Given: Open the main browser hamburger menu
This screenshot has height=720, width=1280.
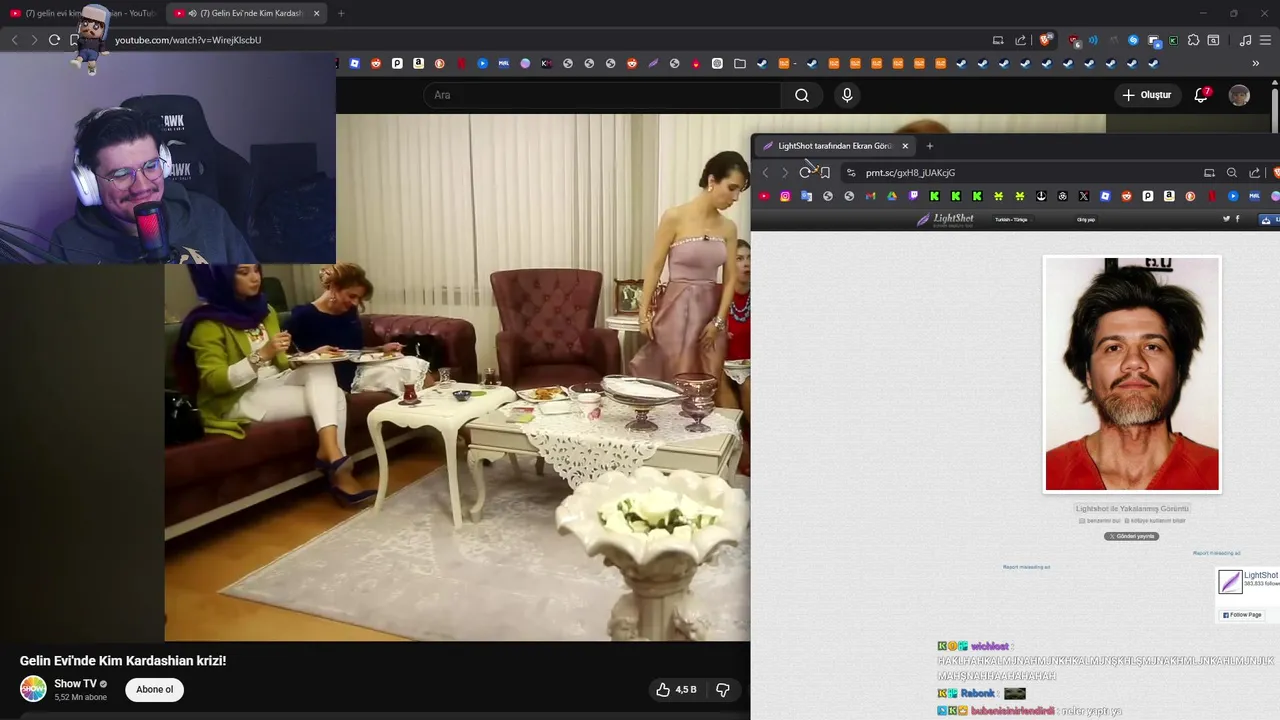Looking at the screenshot, I should click(x=1266, y=40).
